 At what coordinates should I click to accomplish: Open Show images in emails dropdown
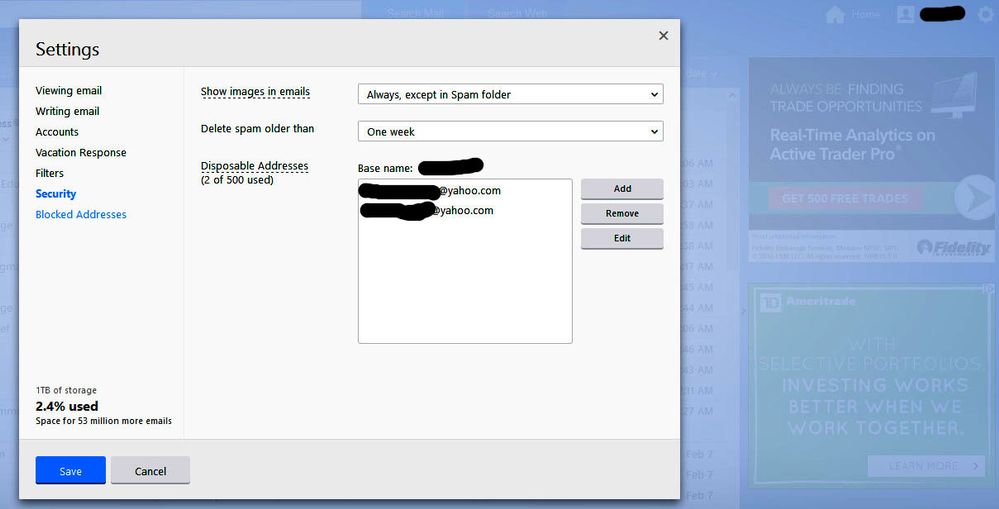(x=510, y=95)
